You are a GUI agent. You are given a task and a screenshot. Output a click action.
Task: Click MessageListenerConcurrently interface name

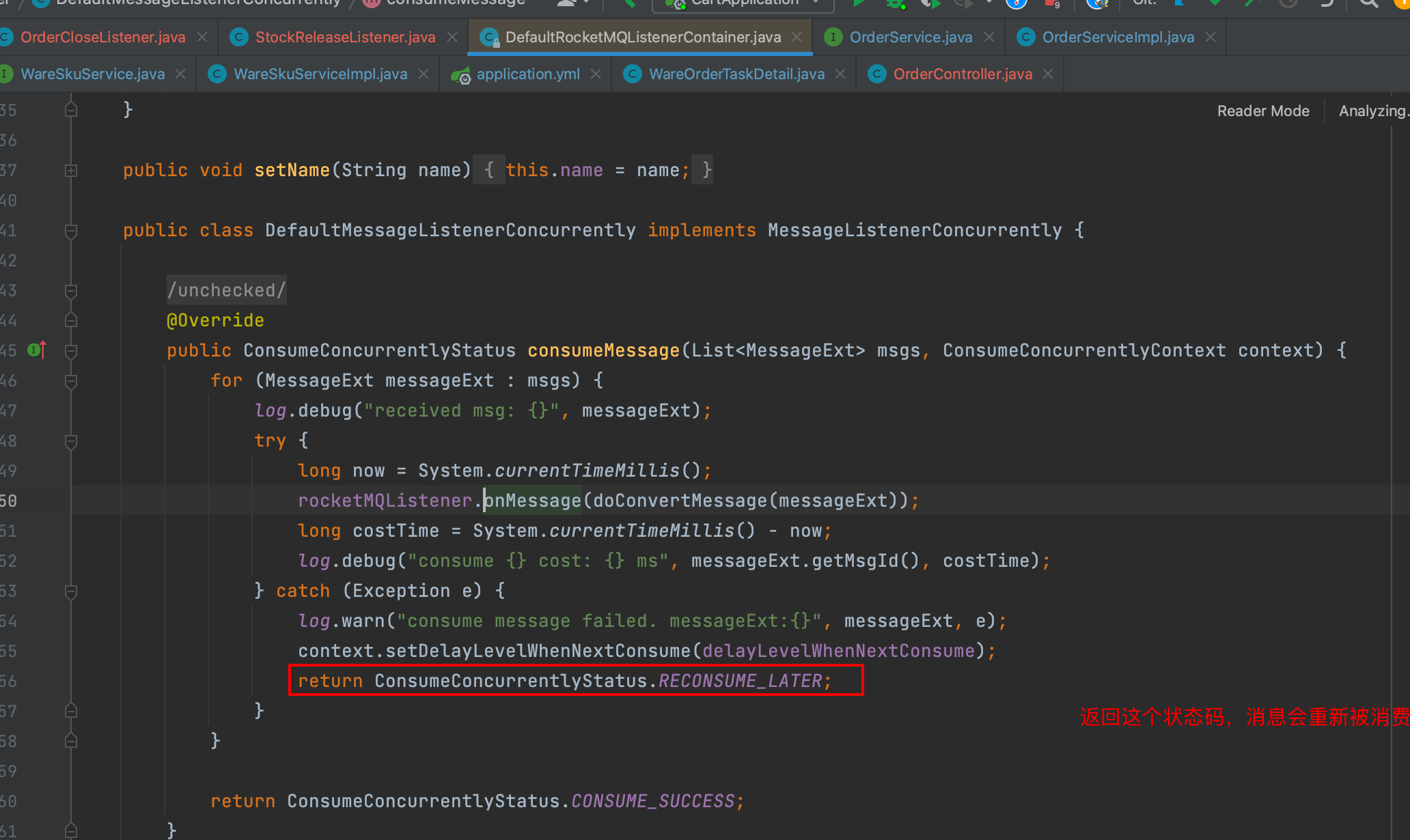[915, 230]
